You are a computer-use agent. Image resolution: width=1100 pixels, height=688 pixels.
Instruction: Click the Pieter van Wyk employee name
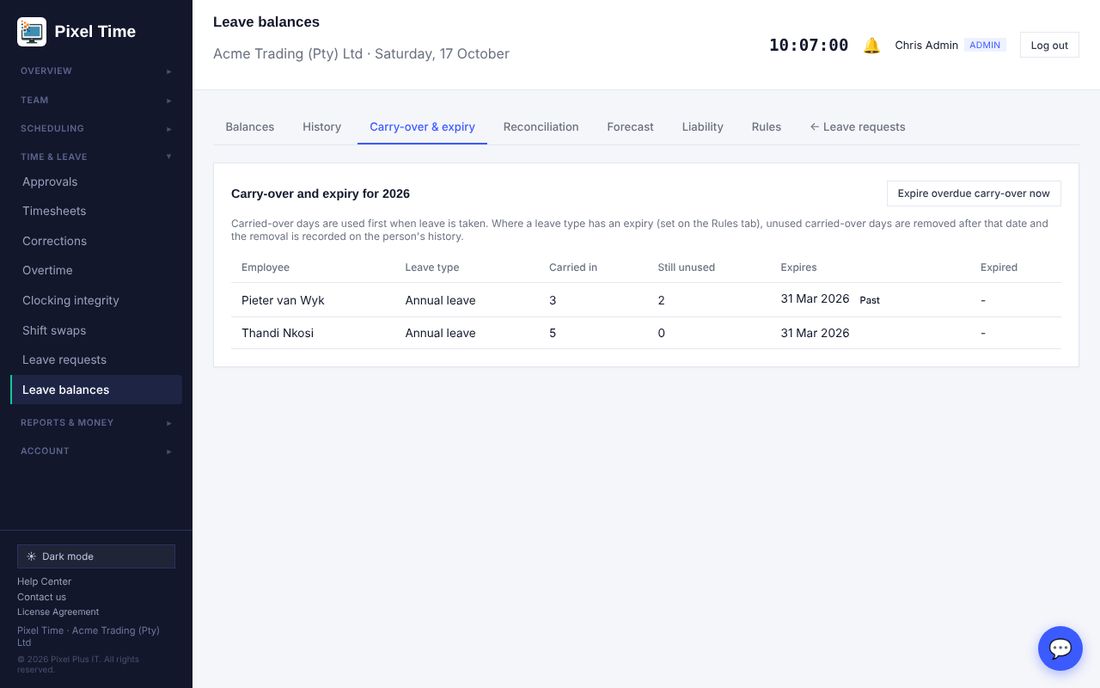[283, 300]
